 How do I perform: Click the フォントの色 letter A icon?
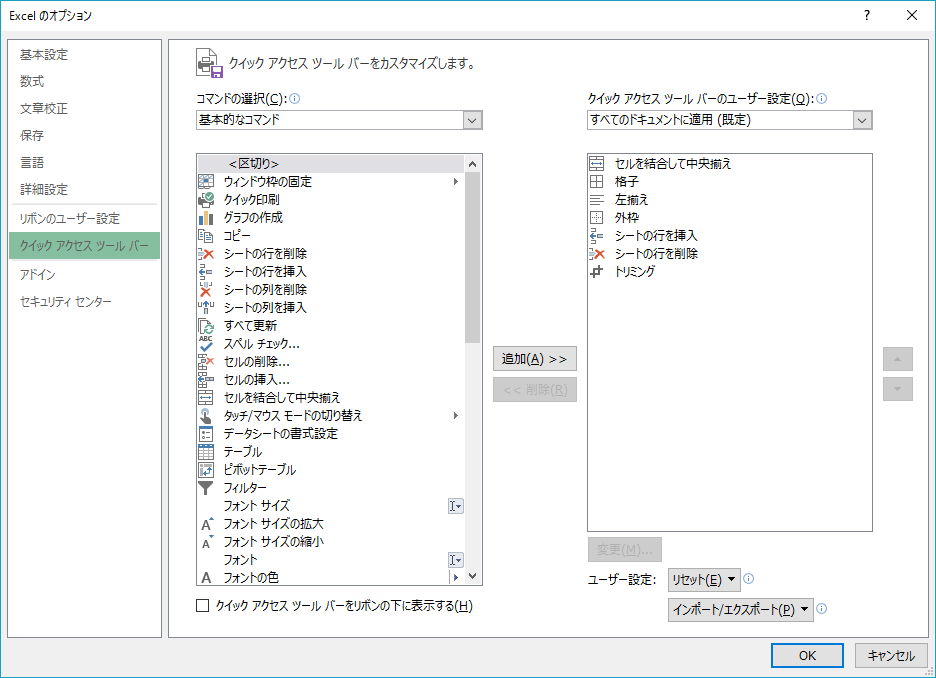tap(206, 578)
